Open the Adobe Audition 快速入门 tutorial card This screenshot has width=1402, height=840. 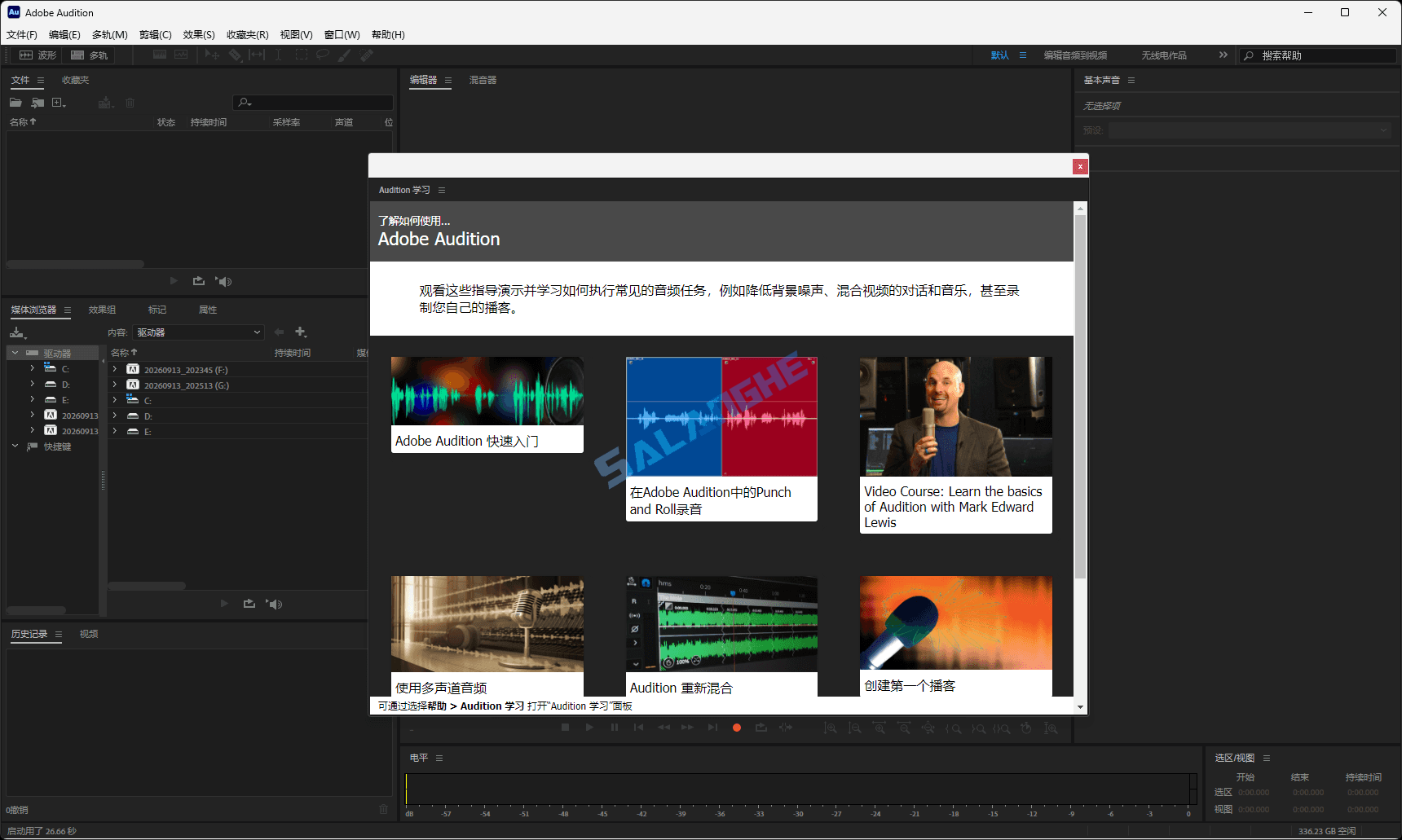[487, 405]
